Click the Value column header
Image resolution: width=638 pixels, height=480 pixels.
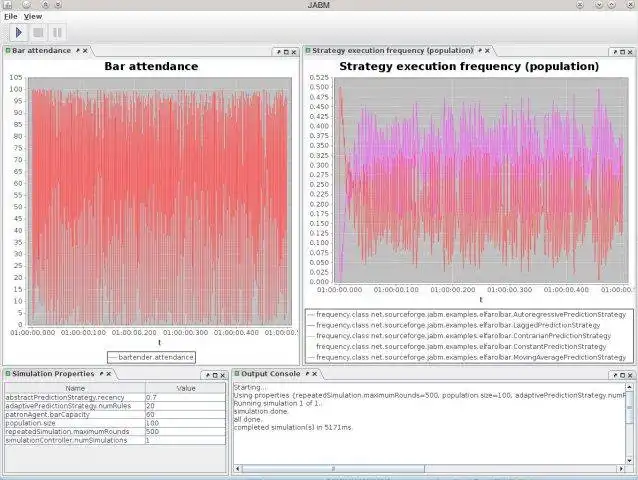[x=186, y=388]
